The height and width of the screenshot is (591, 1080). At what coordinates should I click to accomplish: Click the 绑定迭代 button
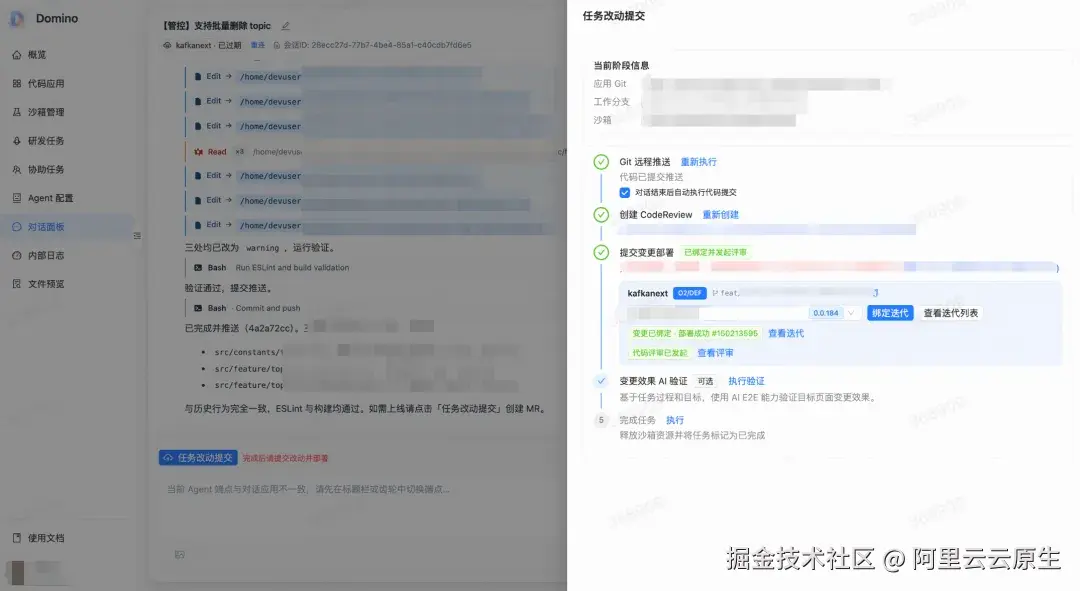coord(890,313)
